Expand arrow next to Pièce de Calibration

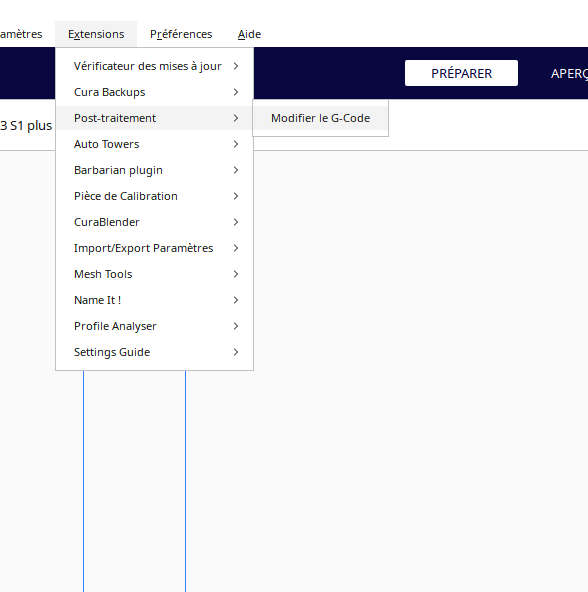(236, 196)
